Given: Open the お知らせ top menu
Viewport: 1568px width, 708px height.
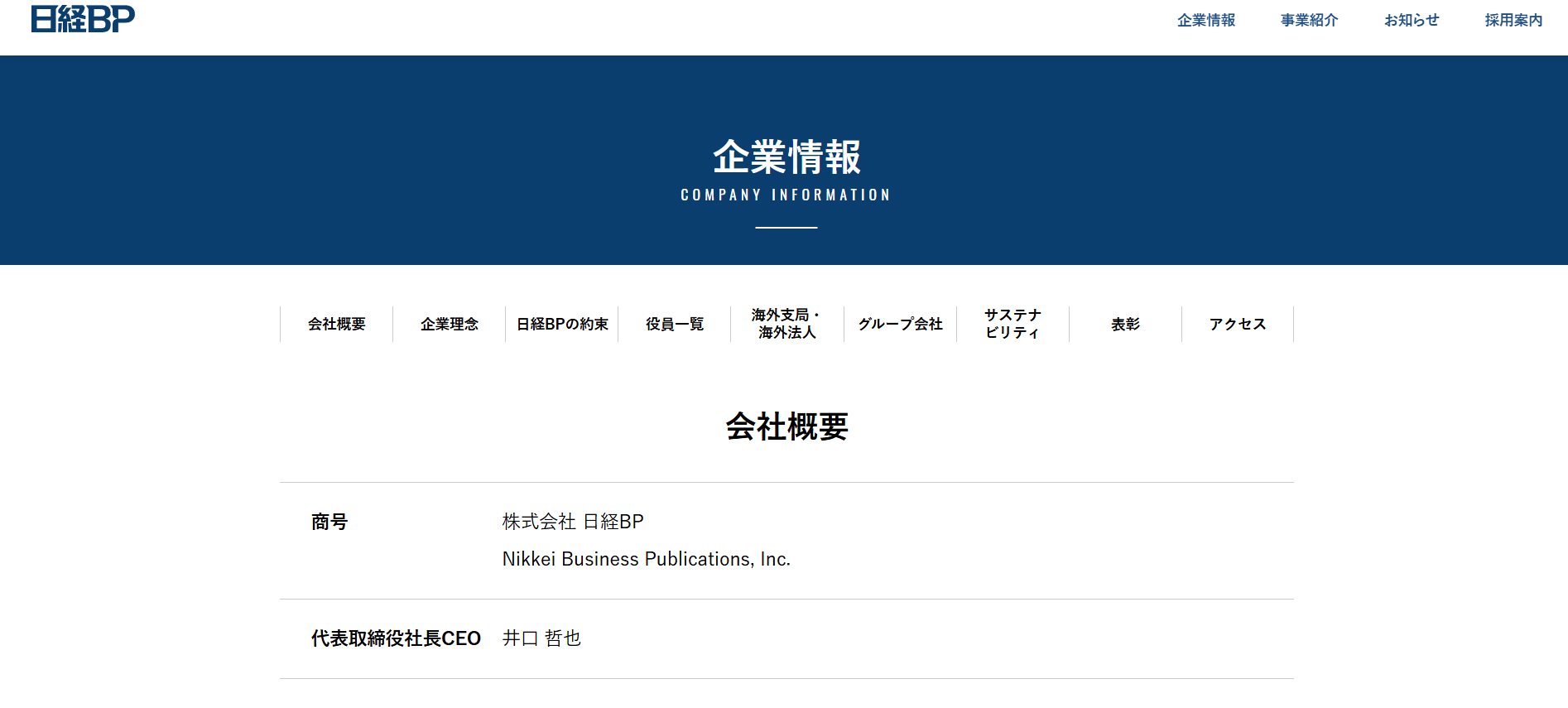Looking at the screenshot, I should (x=1412, y=20).
